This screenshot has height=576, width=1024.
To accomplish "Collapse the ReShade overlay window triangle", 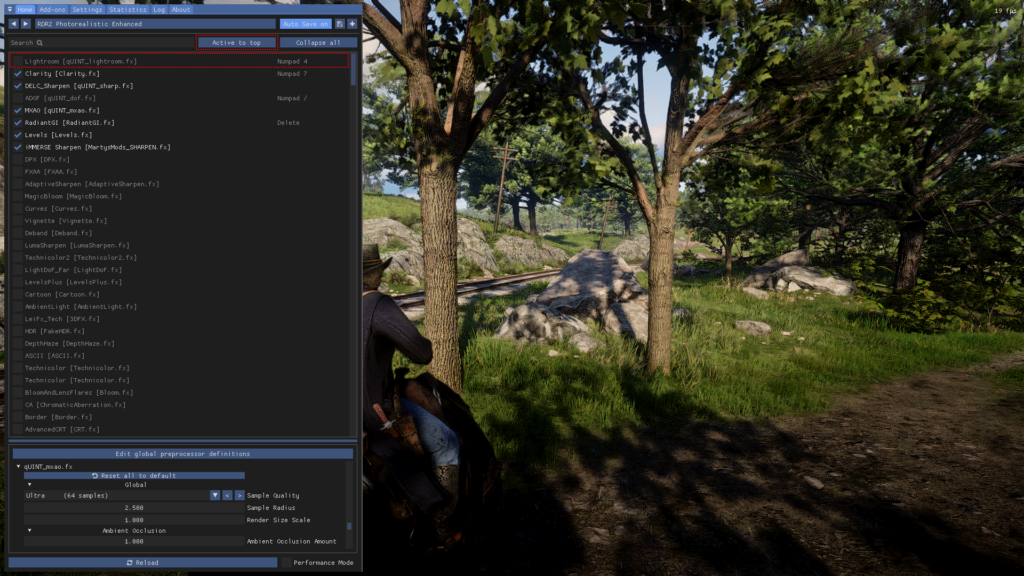I will click(x=9, y=10).
